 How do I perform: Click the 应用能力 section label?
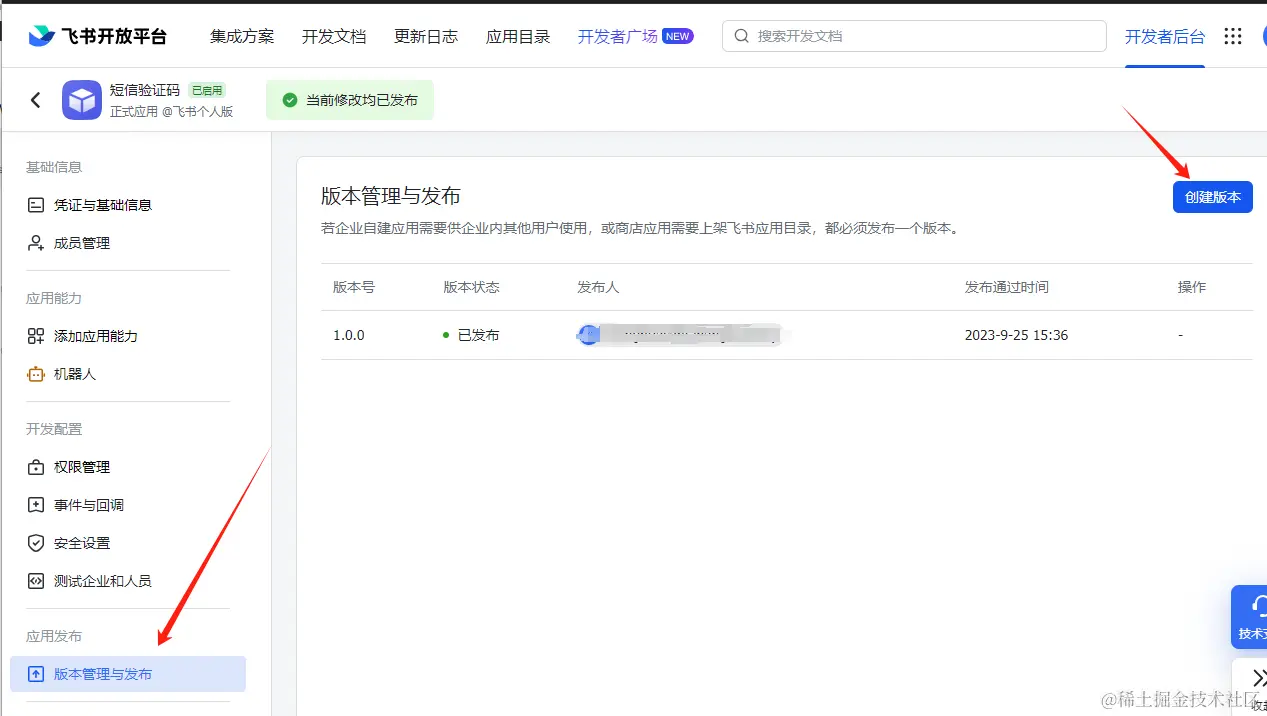(x=54, y=298)
